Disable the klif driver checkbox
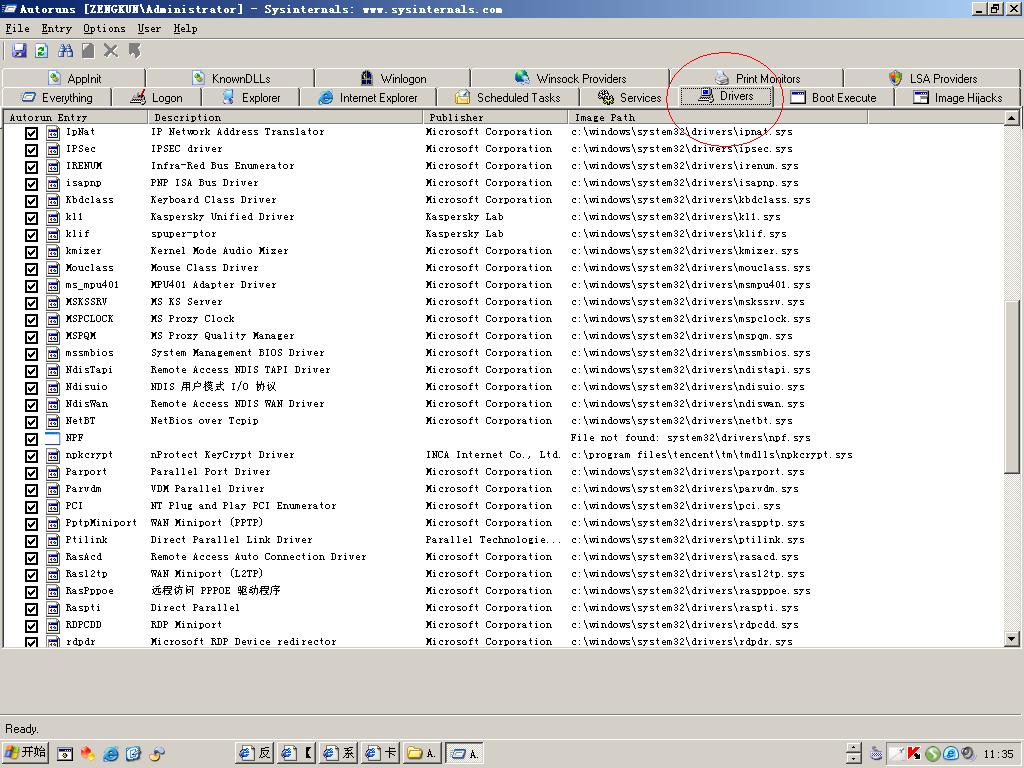 point(31,235)
